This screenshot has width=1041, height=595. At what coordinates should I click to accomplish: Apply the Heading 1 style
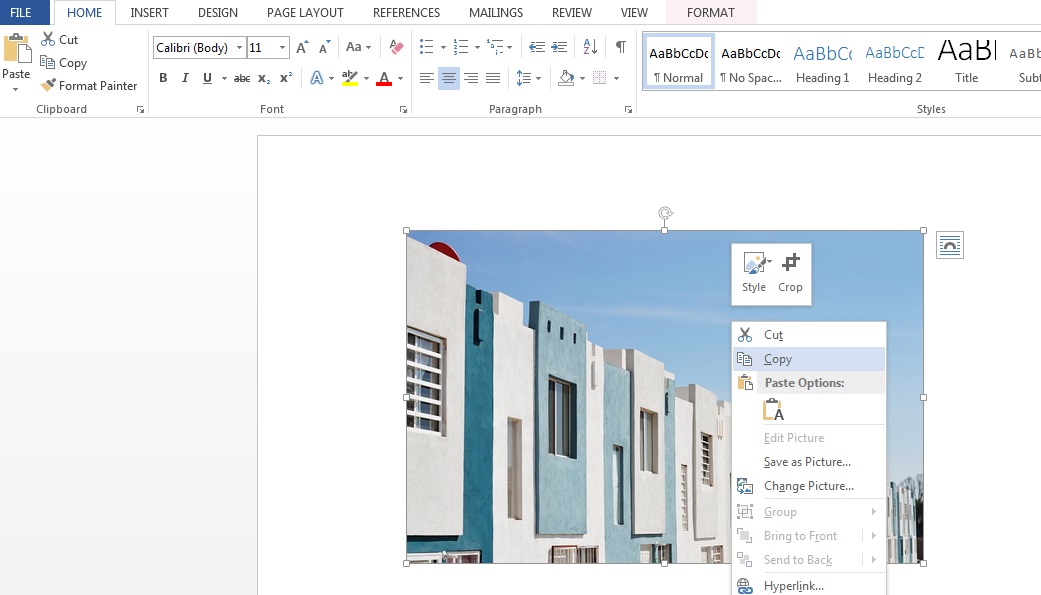click(x=823, y=62)
